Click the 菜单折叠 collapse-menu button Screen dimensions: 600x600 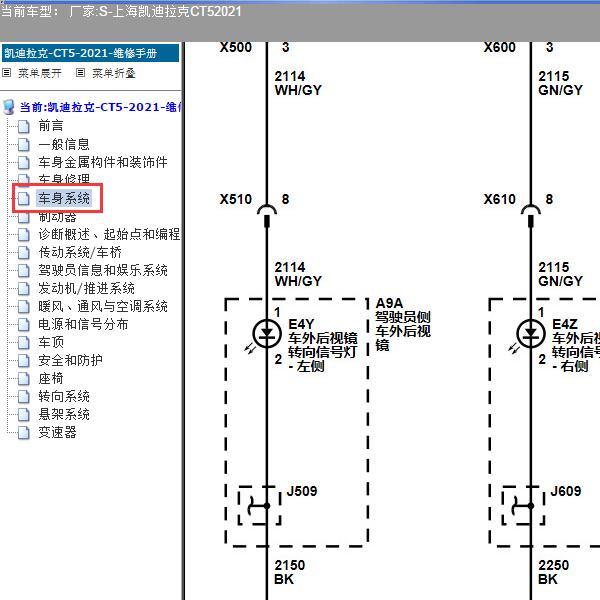point(114,73)
